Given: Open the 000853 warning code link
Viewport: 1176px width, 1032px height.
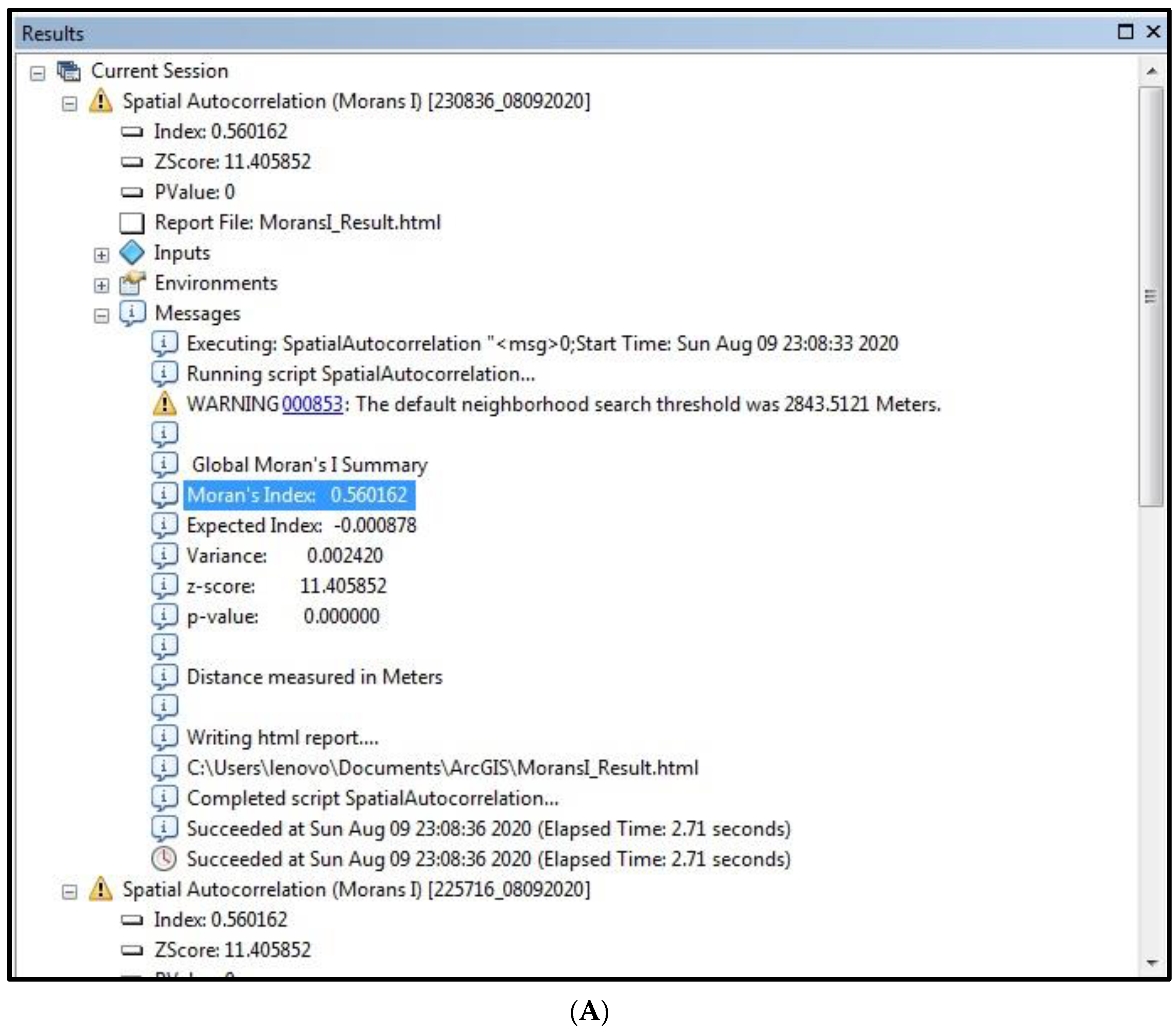Looking at the screenshot, I should [312, 404].
